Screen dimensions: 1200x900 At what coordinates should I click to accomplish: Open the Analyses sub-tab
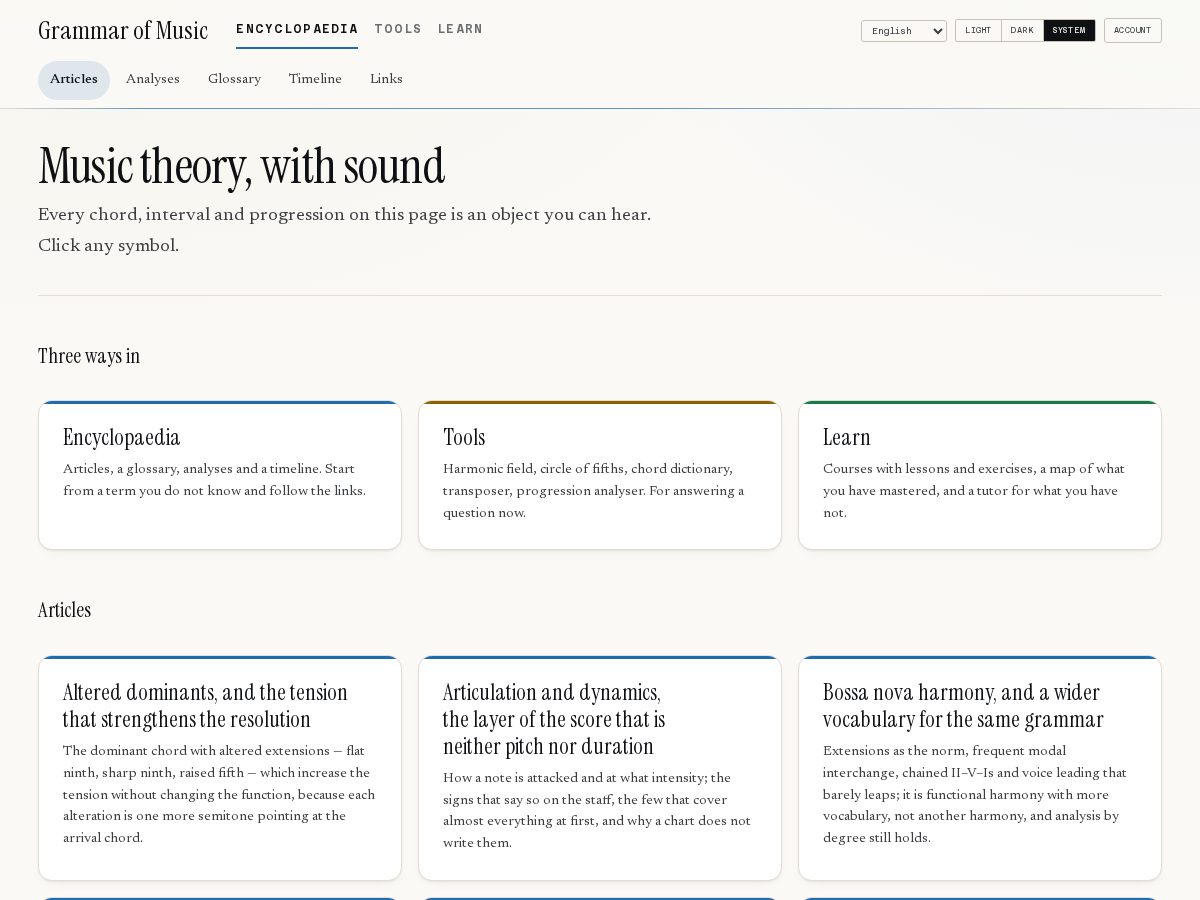pos(153,80)
